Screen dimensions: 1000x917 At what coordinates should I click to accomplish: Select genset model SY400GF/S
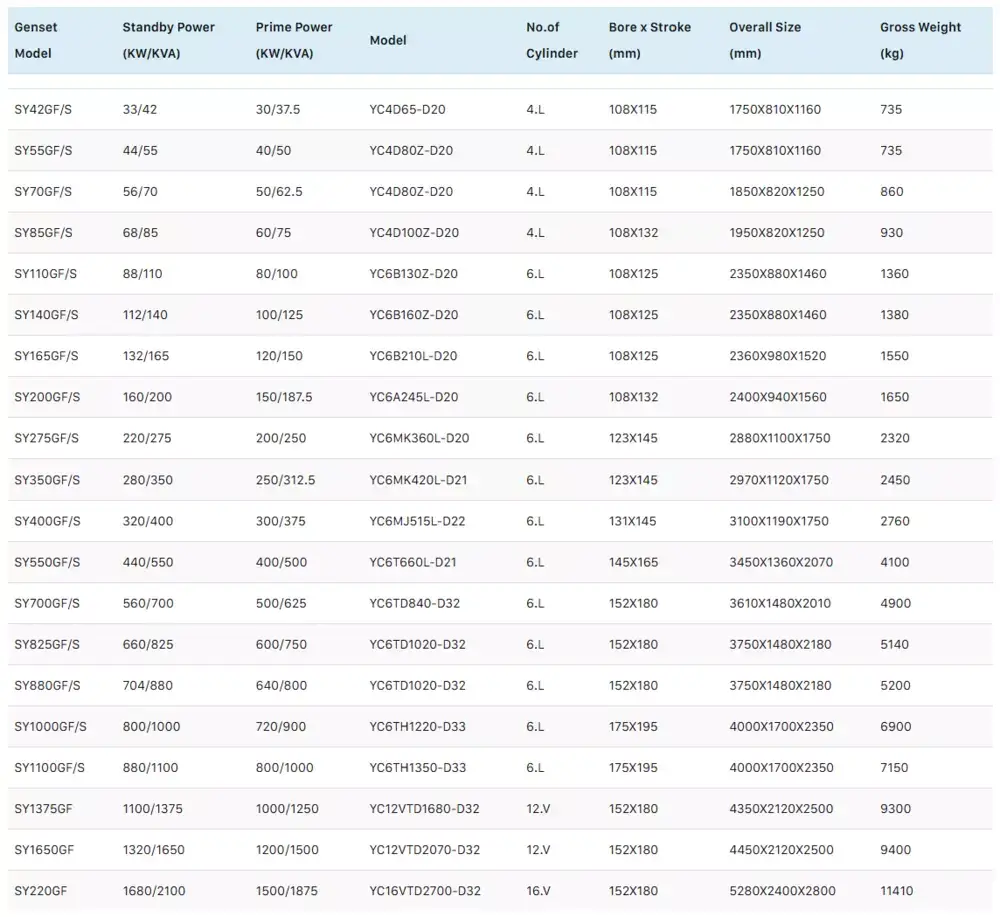(x=47, y=521)
